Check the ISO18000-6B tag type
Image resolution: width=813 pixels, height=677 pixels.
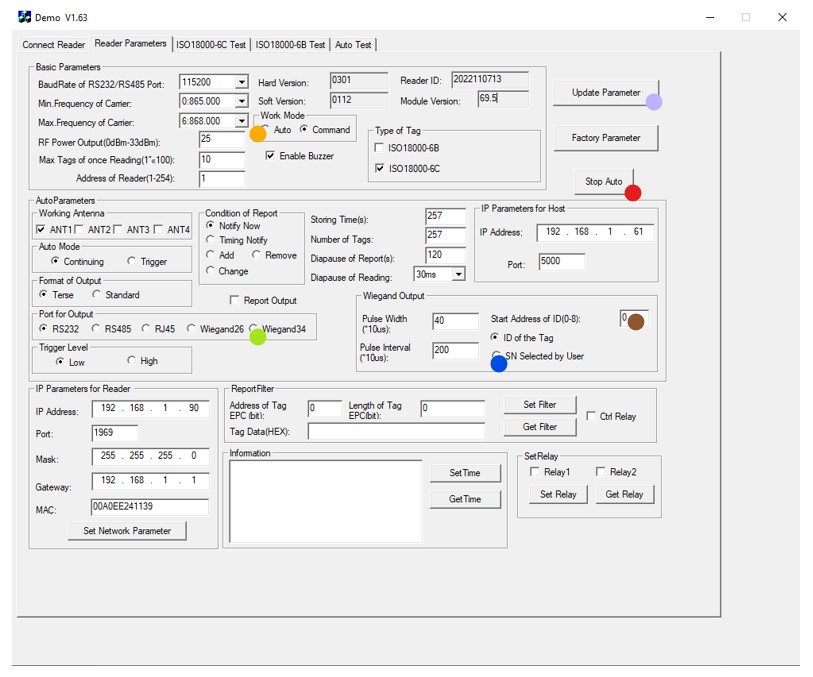(379, 148)
